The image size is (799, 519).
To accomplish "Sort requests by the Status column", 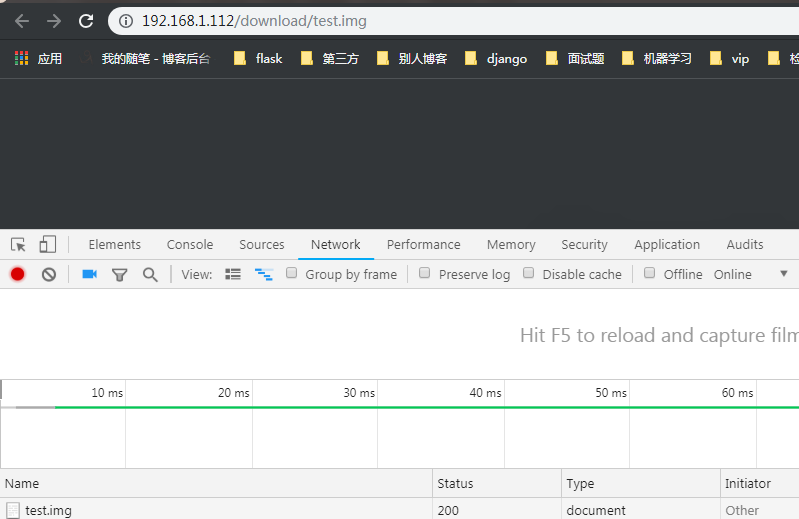I will point(497,483).
